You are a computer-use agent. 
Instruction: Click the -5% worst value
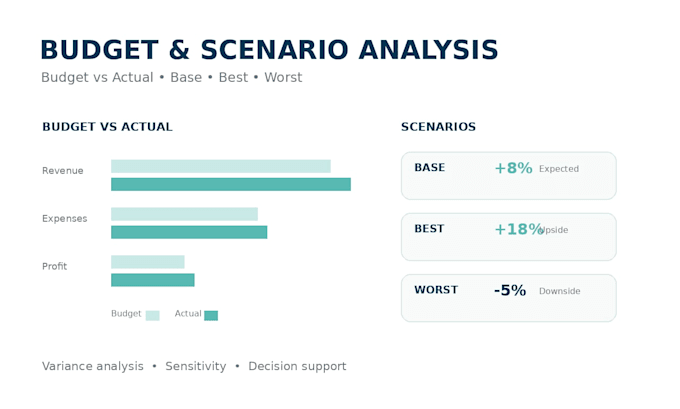pyautogui.click(x=510, y=290)
